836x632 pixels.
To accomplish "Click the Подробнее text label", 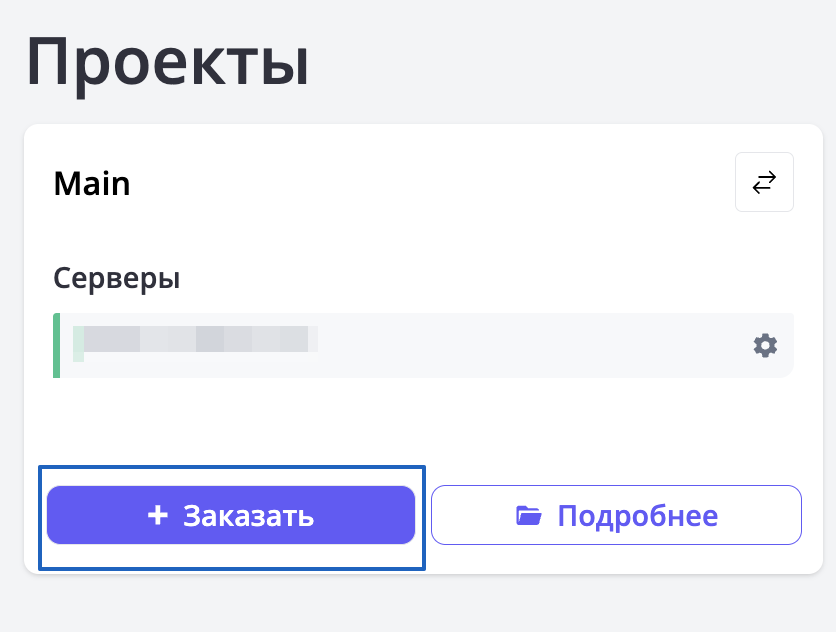I will pos(637,516).
